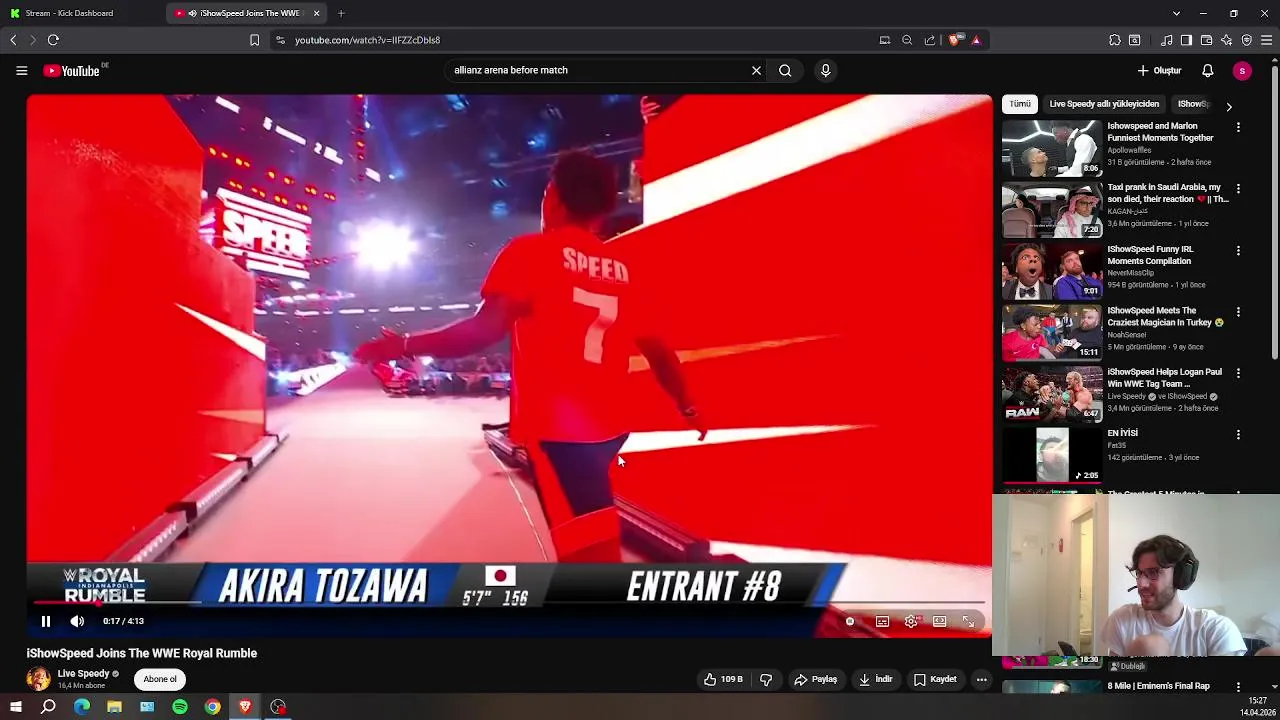
Task: Open the zoom magnifier icon in address bar
Action: 907,40
